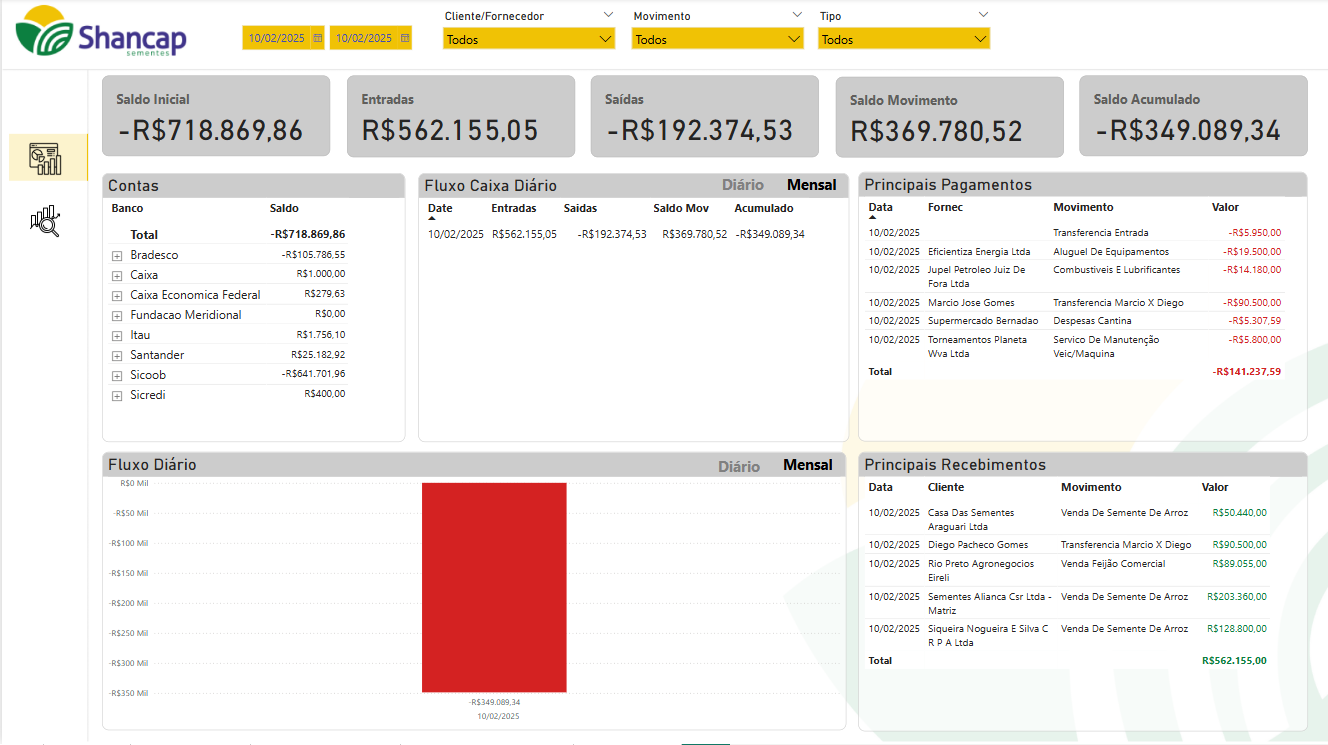Image resolution: width=1328 pixels, height=745 pixels.
Task: Click the Marcio Jose Gomes payment row
Action: point(1074,303)
